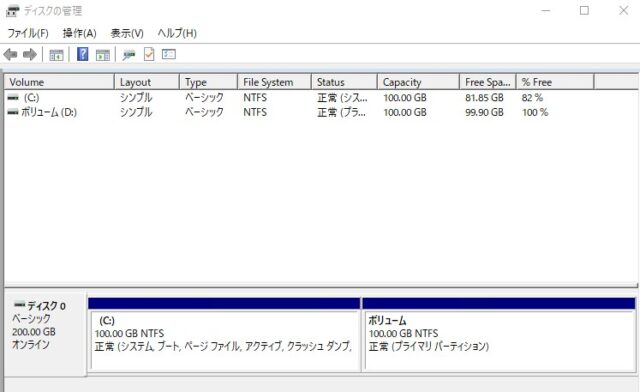Open the 操作(A) menu
This screenshot has height=392, width=640.
[80, 33]
